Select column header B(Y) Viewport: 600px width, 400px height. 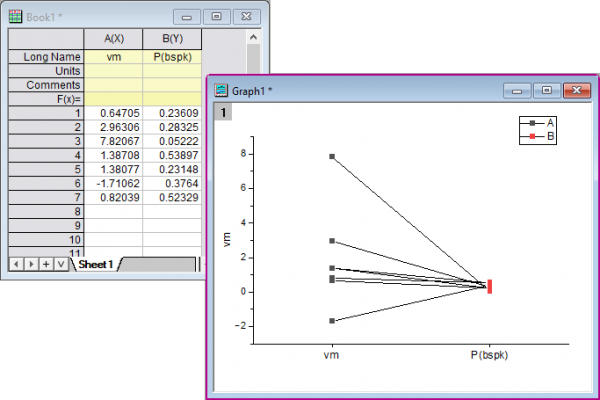[x=172, y=39]
